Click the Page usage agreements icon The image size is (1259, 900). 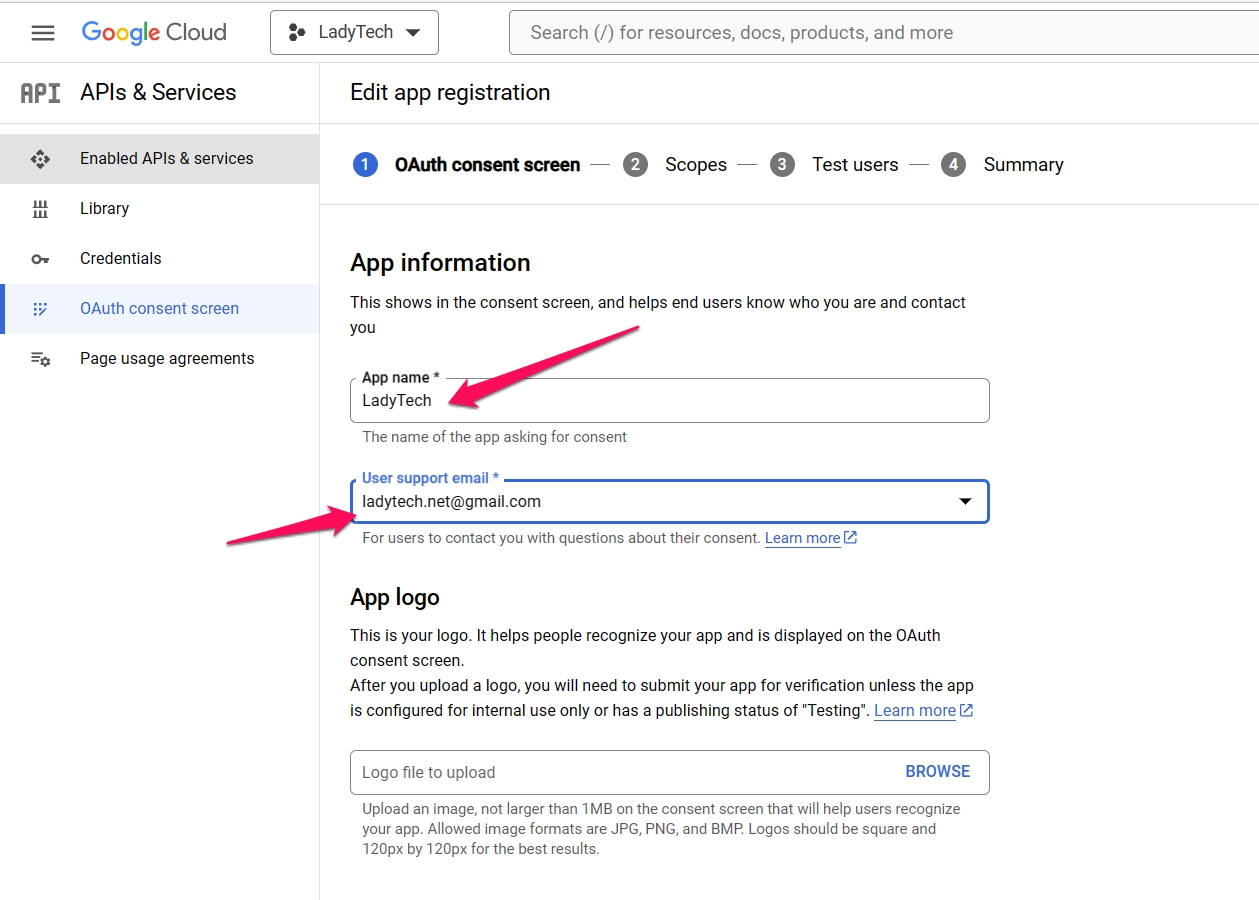point(40,359)
